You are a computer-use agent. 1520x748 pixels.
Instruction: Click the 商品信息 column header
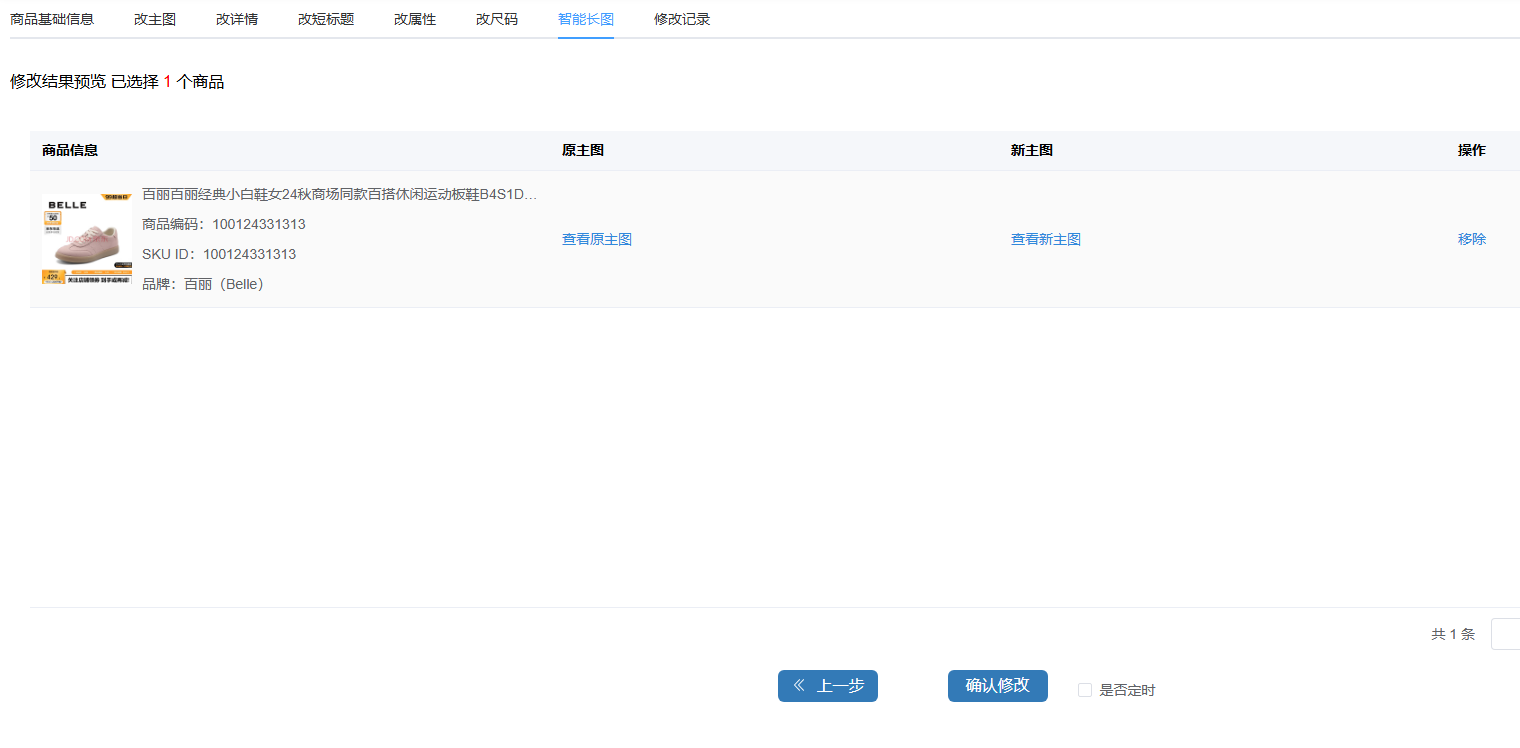click(70, 151)
